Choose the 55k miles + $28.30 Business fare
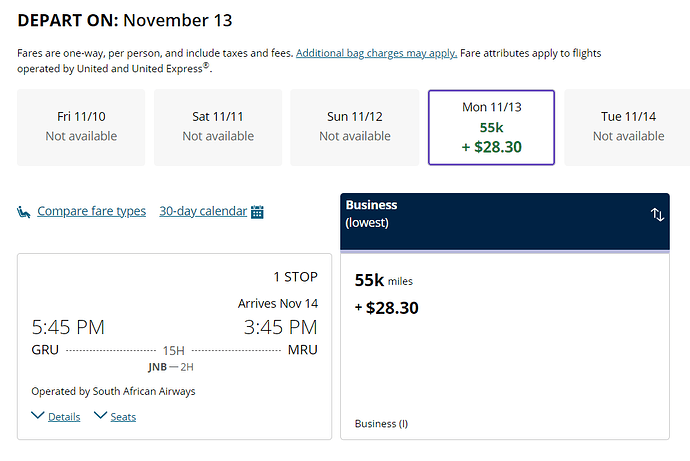The width and height of the screenshot is (690, 461). [505, 345]
